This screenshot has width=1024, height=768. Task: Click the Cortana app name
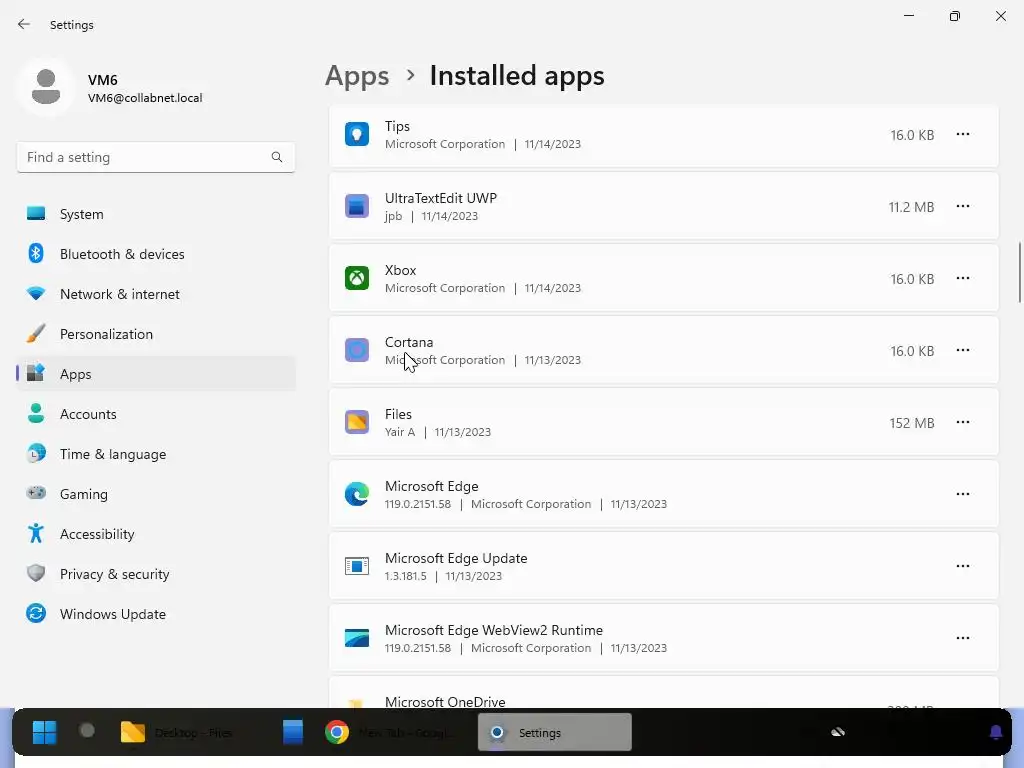click(x=409, y=342)
